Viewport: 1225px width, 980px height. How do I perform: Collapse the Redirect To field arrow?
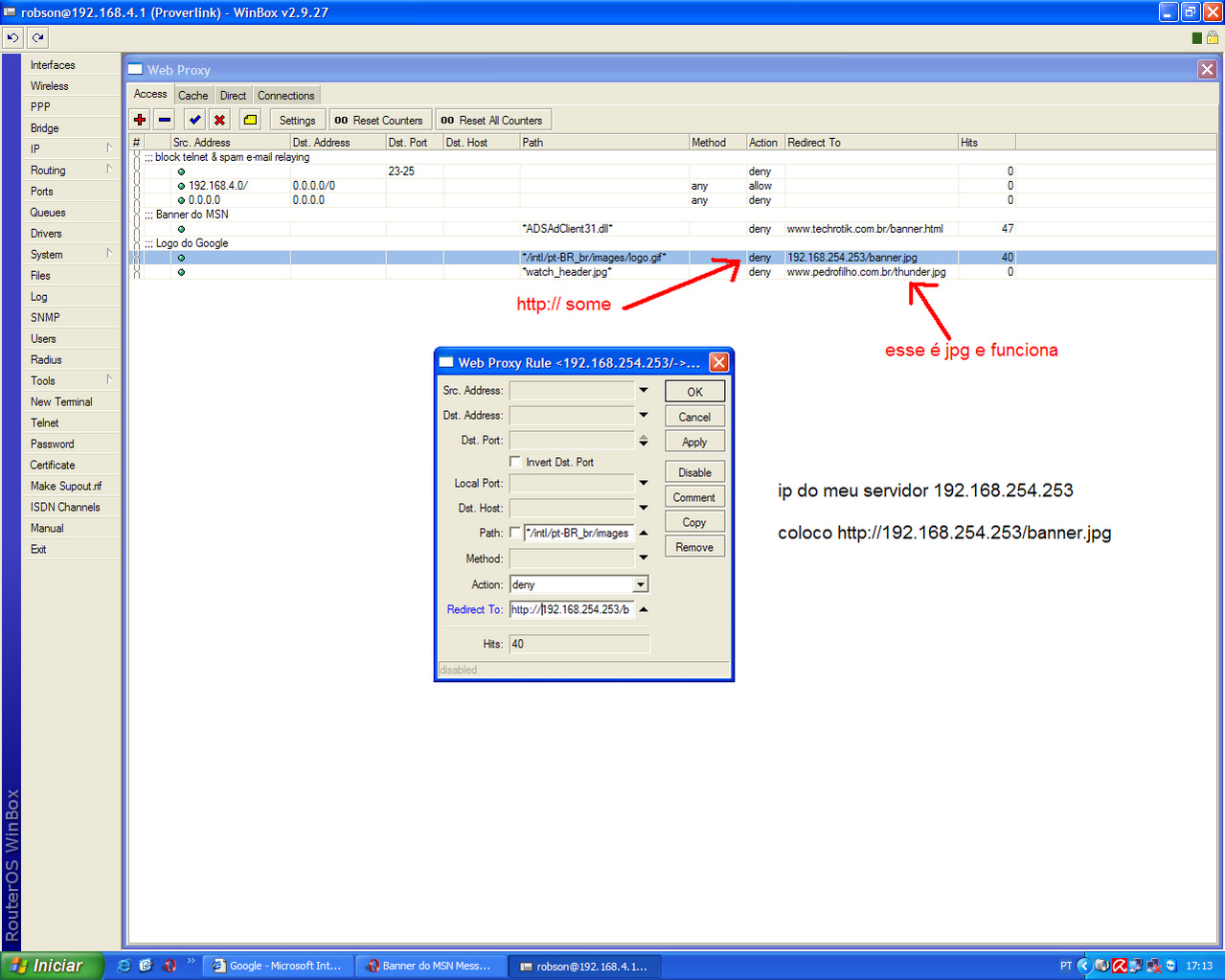point(644,609)
